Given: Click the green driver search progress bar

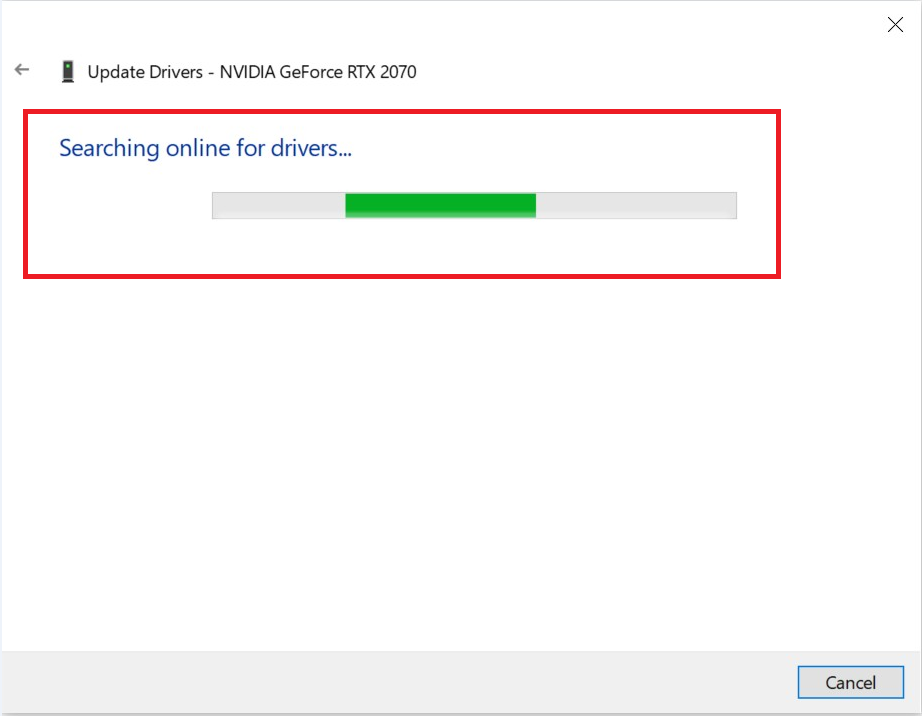Looking at the screenshot, I should (x=474, y=206).
